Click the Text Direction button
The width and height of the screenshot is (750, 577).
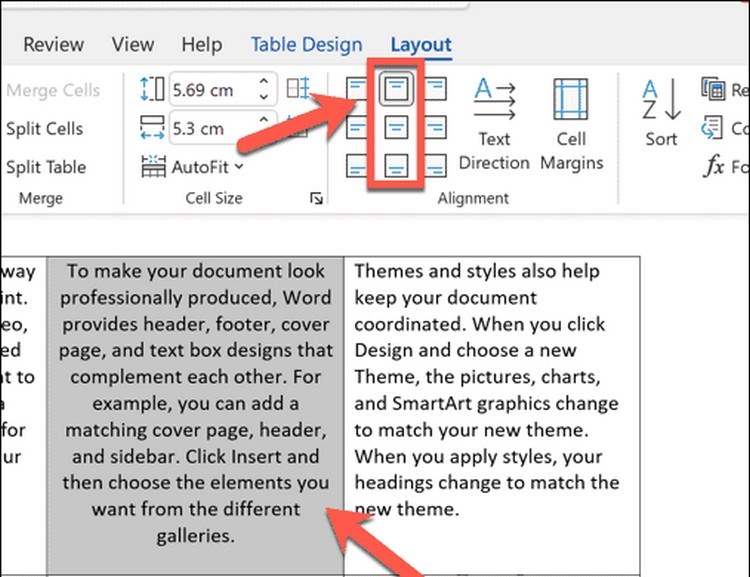(x=494, y=124)
